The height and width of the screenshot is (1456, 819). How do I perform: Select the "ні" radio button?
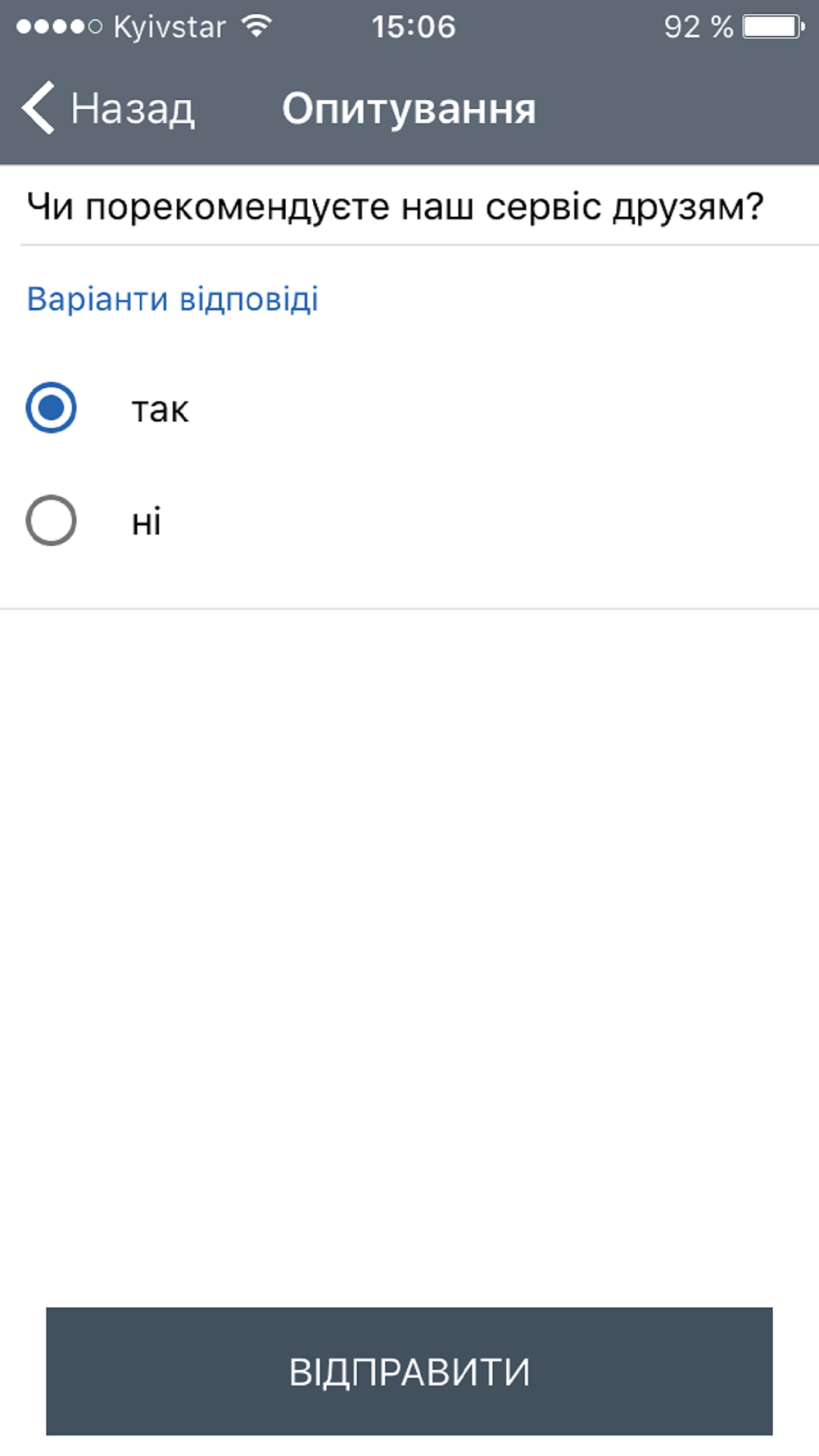[x=51, y=520]
